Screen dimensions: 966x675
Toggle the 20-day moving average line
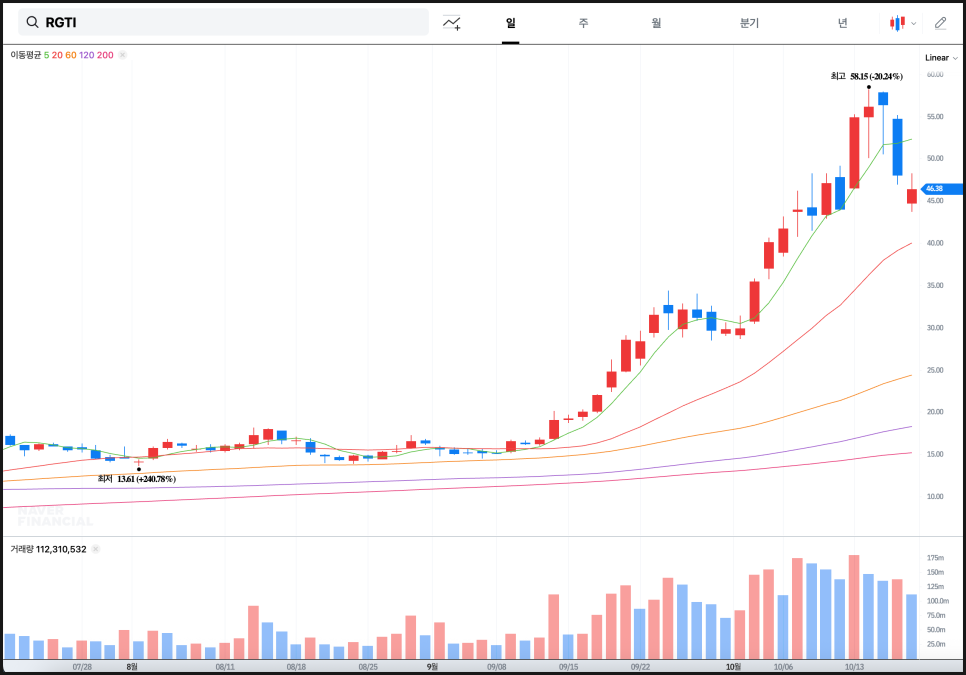[x=58, y=55]
